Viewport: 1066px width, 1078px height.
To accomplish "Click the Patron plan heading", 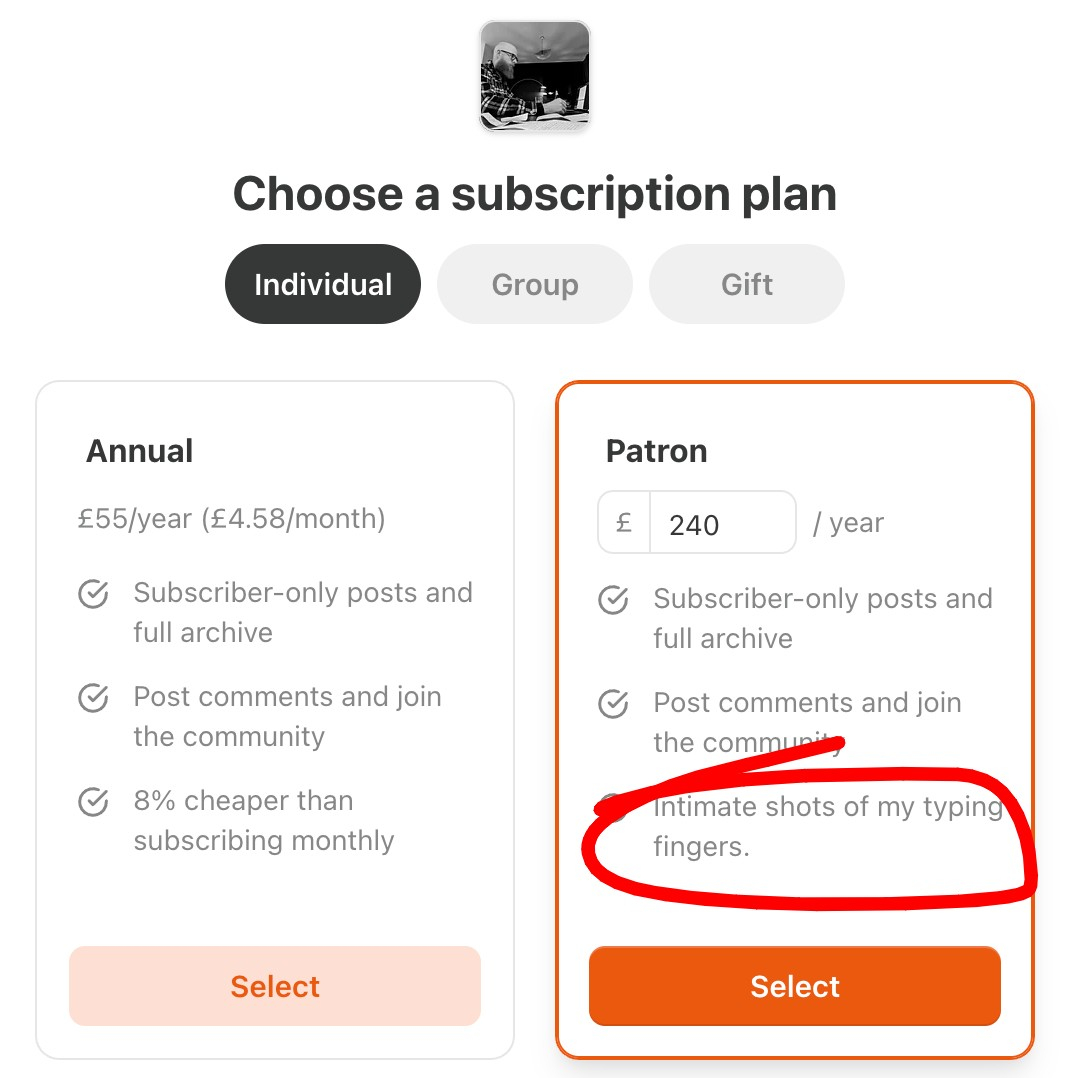I will click(656, 451).
